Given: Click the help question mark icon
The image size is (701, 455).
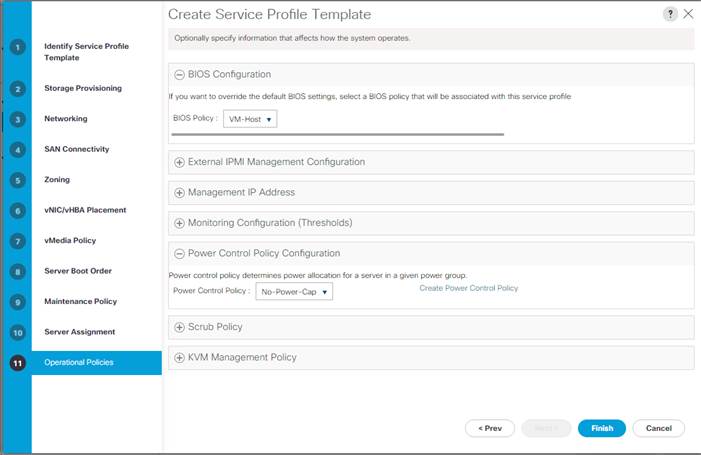Looking at the screenshot, I should click(x=670, y=14).
